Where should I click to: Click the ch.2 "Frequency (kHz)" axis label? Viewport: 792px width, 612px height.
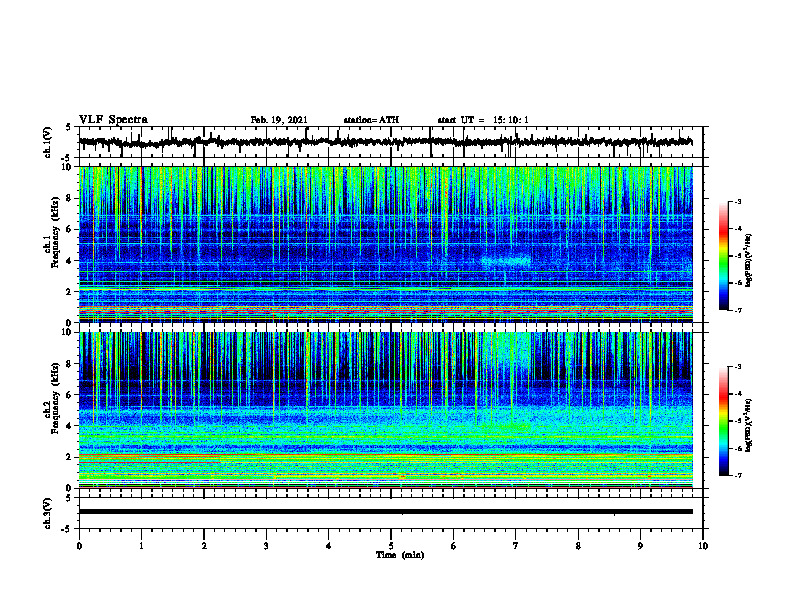55,398
